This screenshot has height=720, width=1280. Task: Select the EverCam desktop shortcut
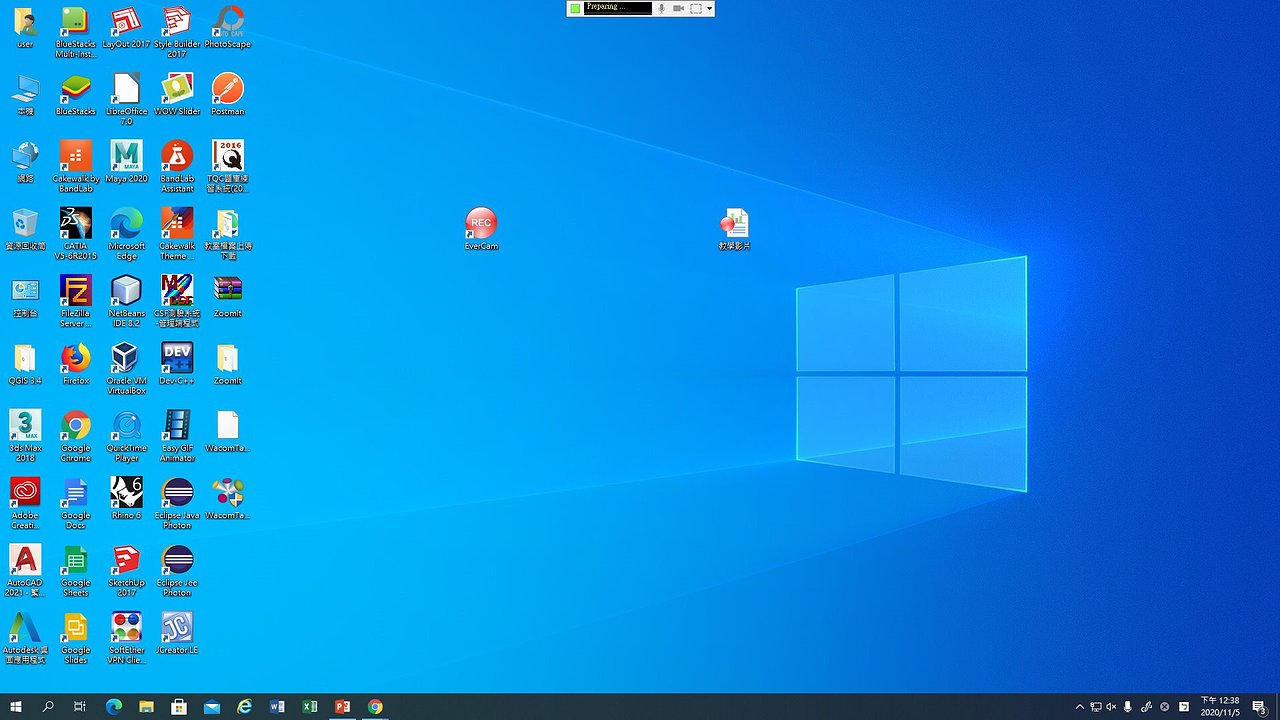[481, 230]
